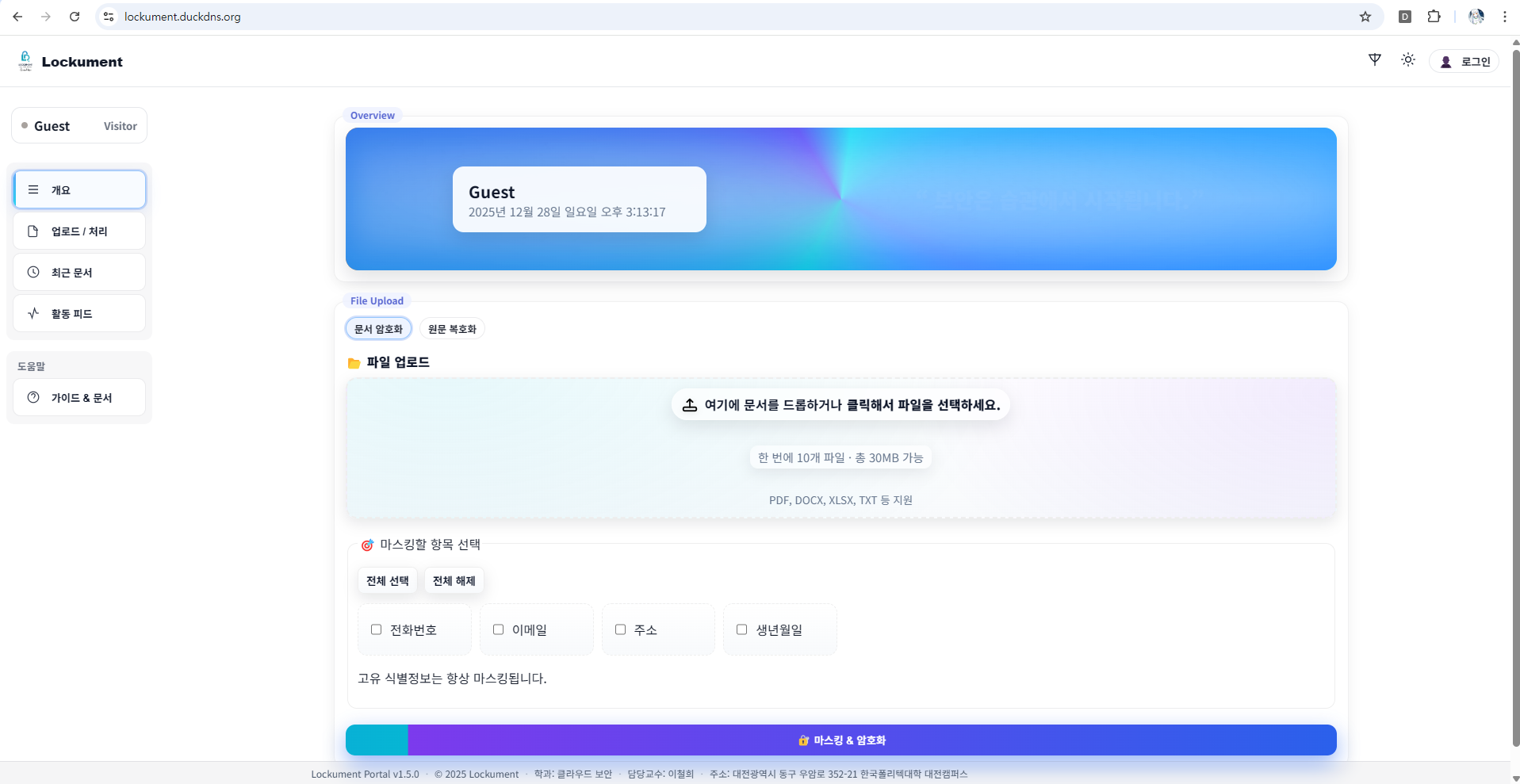Reload the page
Screen dimensions: 1520x784
75,17
